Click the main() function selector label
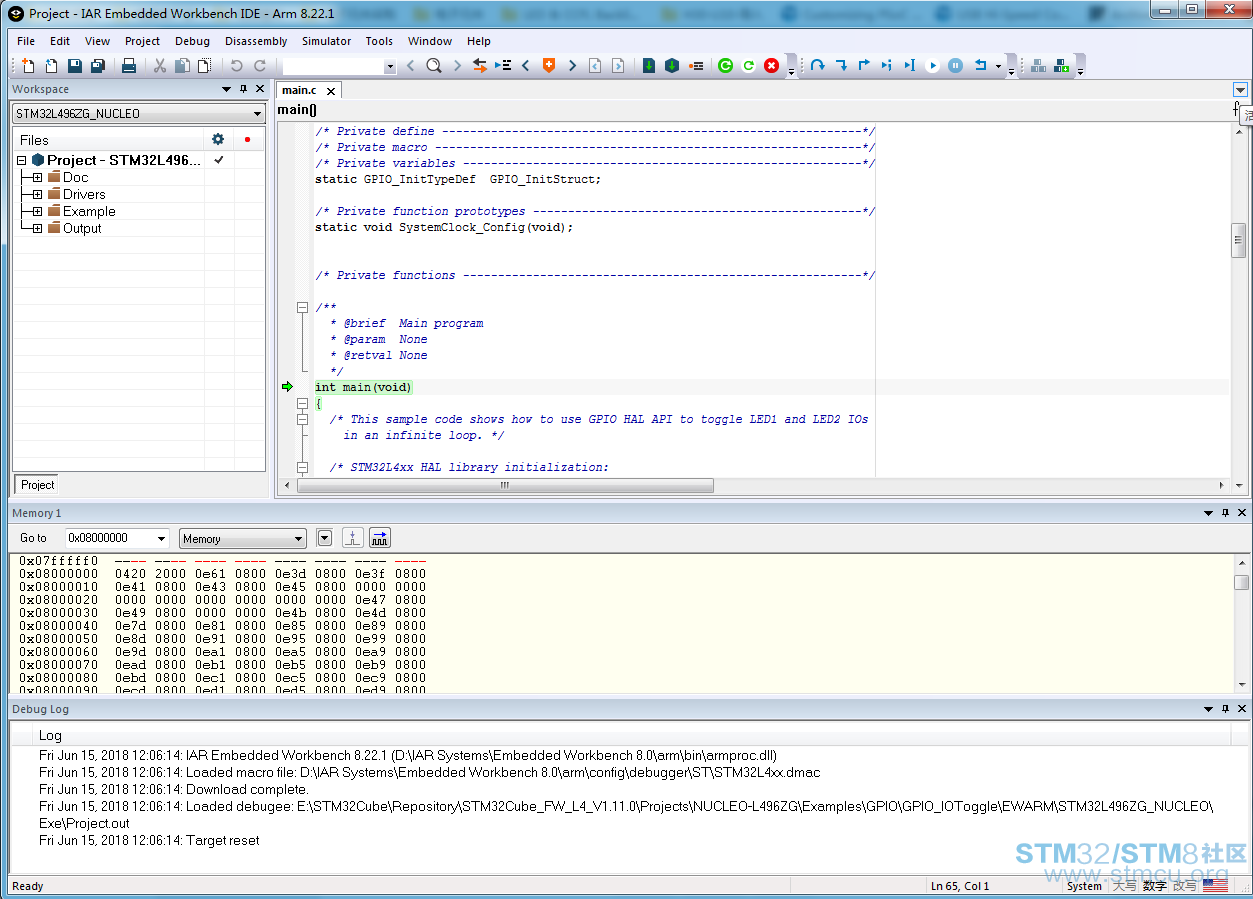 [x=297, y=109]
